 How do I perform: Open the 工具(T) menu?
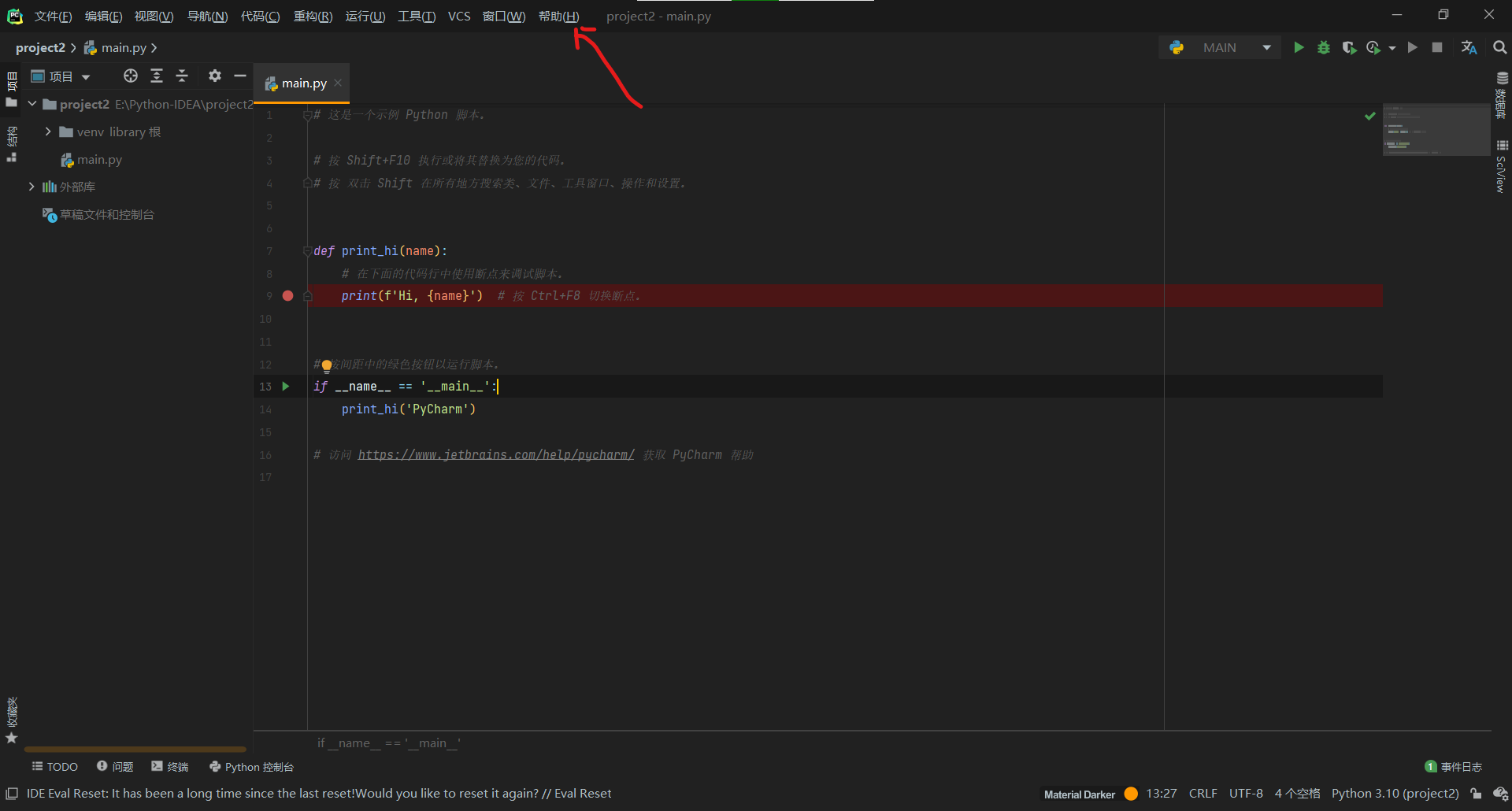[417, 17]
